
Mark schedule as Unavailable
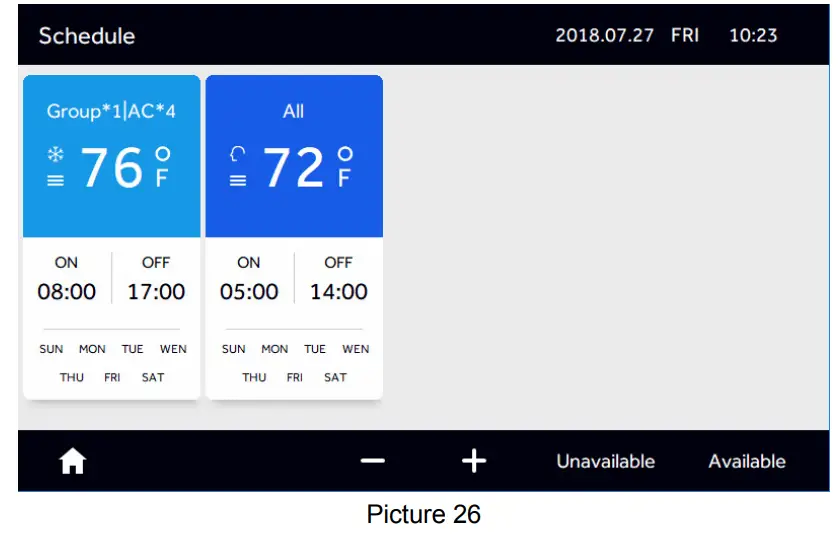(x=605, y=461)
